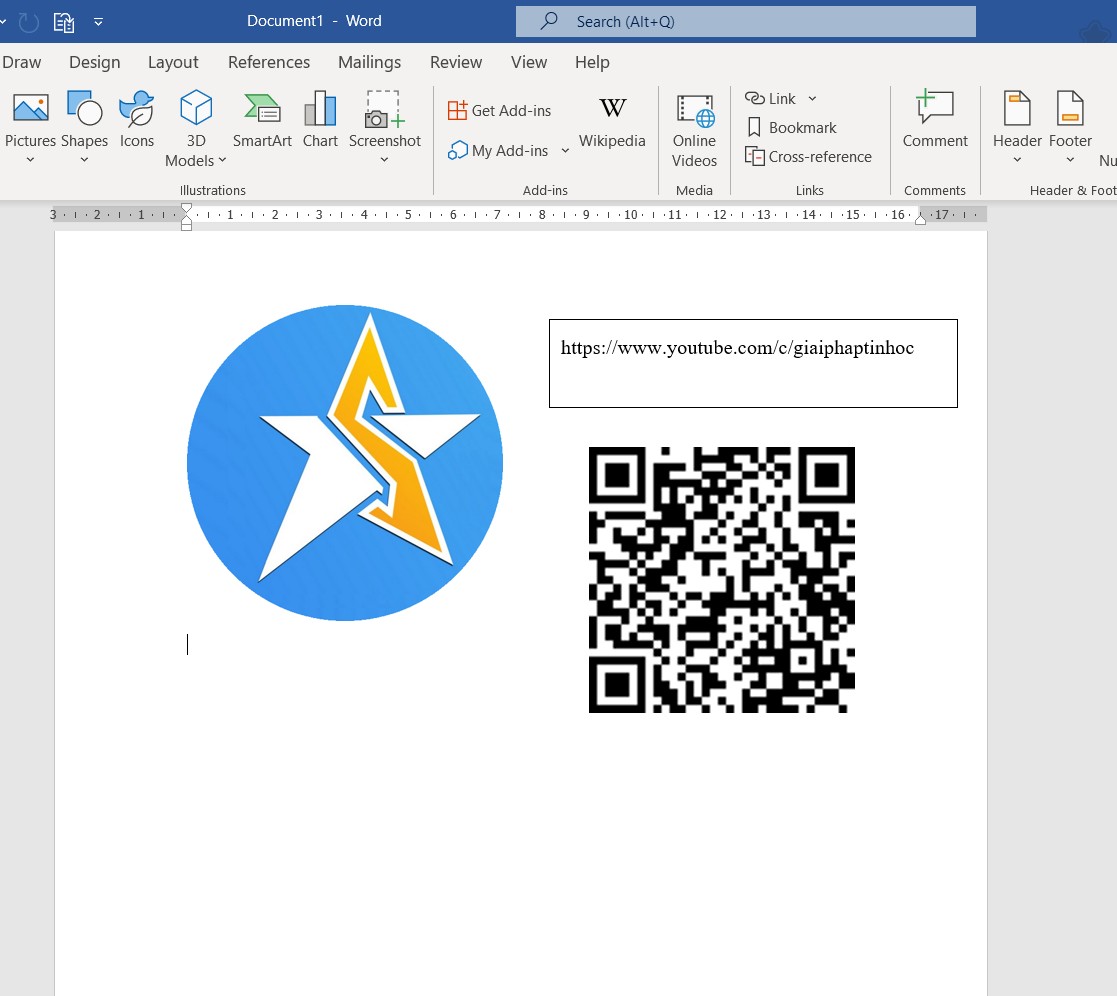Open the 3D Models dropdown arrow

(x=222, y=160)
